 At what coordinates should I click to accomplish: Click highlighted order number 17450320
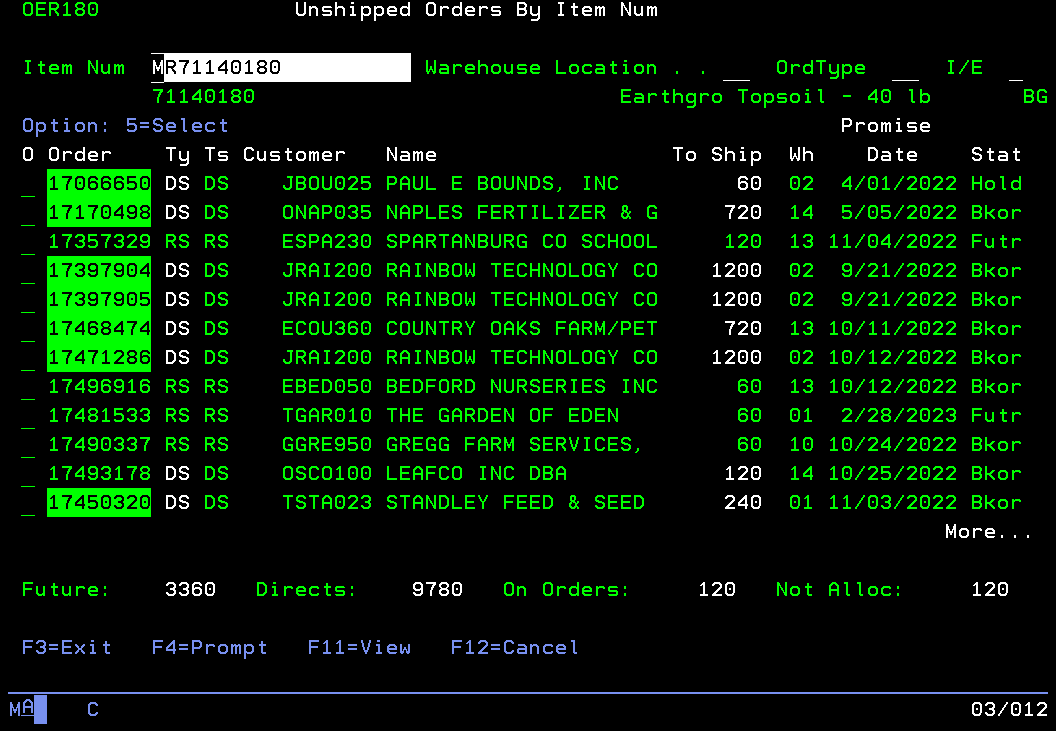(99, 503)
